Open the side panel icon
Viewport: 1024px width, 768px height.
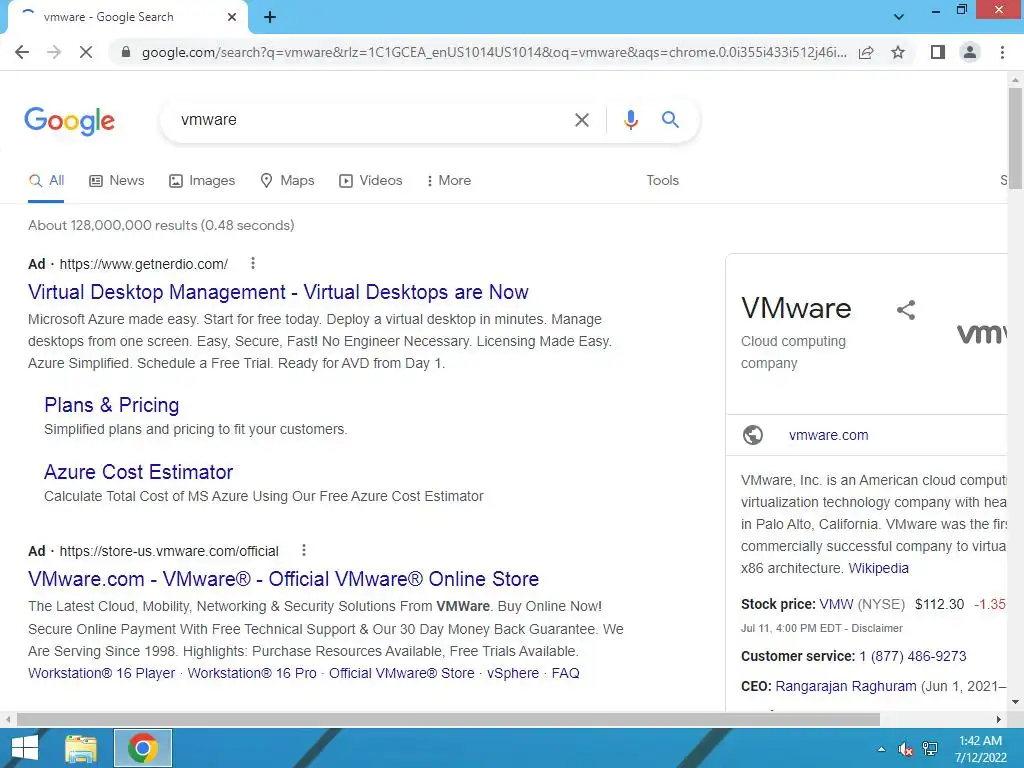coord(938,52)
